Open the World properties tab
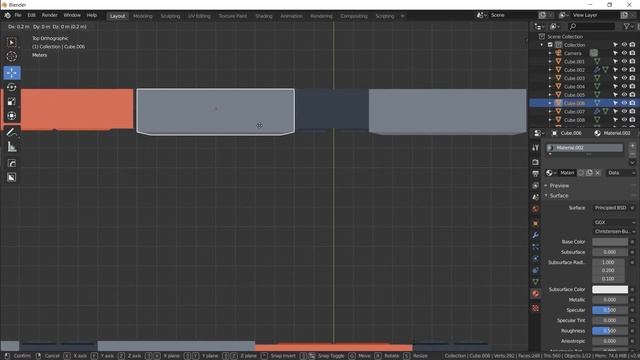Viewport: 640px width, 360px height. pyautogui.click(x=535, y=209)
